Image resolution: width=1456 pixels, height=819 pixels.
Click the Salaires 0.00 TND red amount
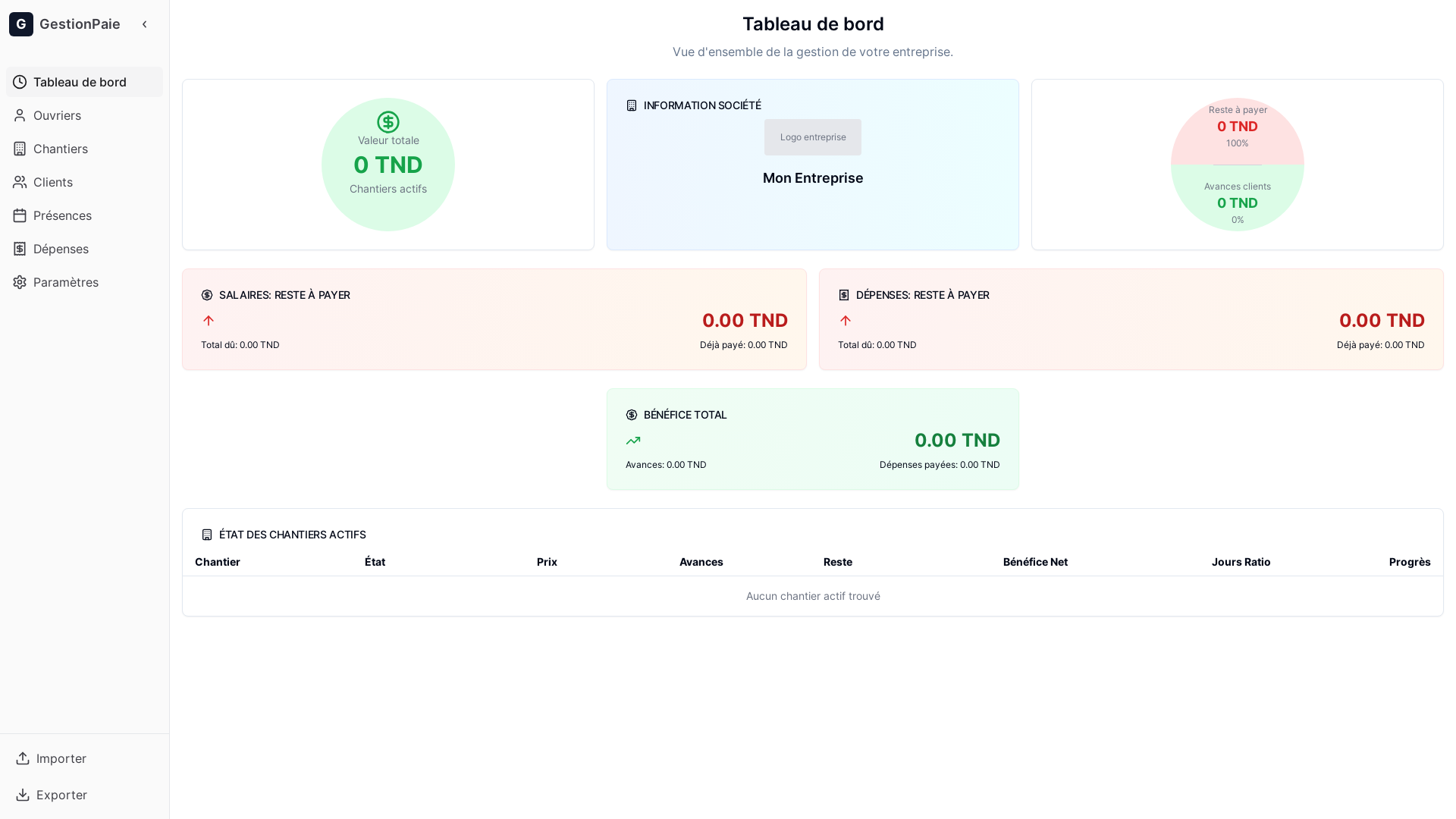[745, 321]
